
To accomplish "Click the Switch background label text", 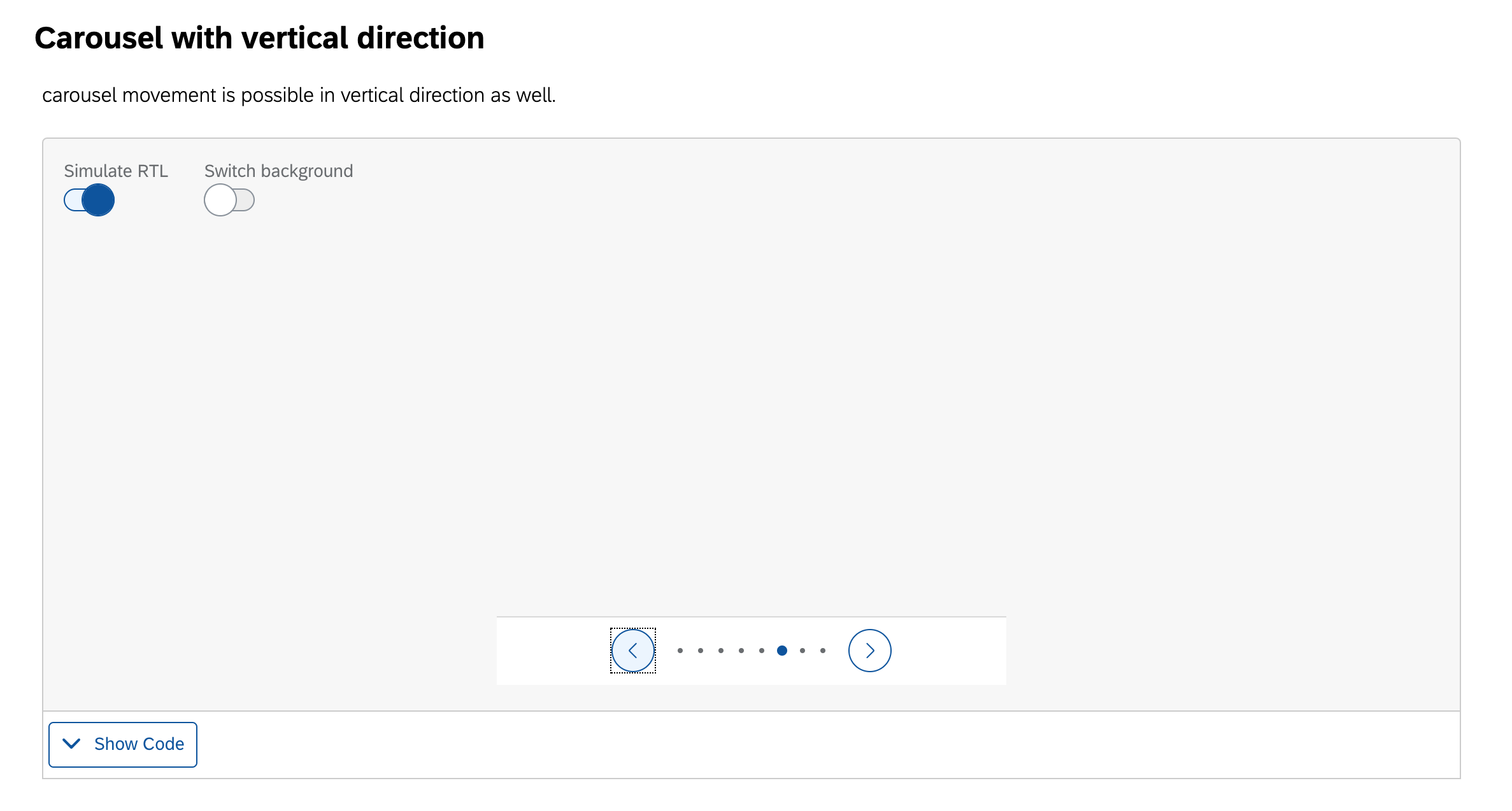I will tap(278, 171).
